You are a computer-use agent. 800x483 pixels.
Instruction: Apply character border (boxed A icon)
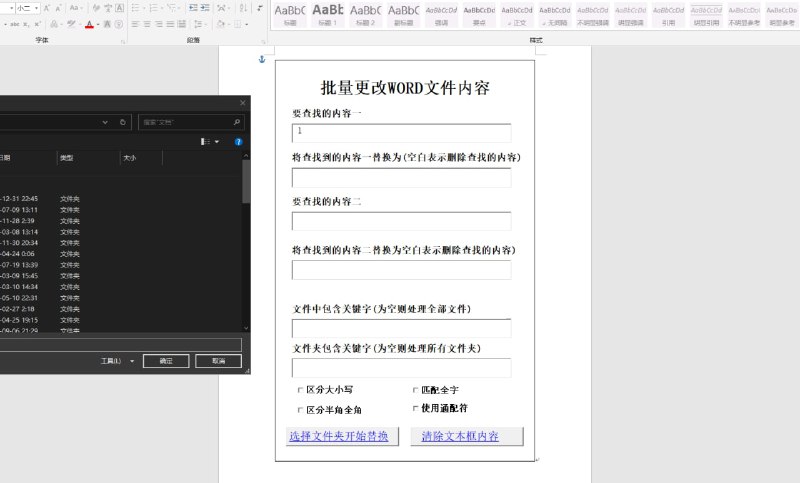pyautogui.click(x=119, y=8)
